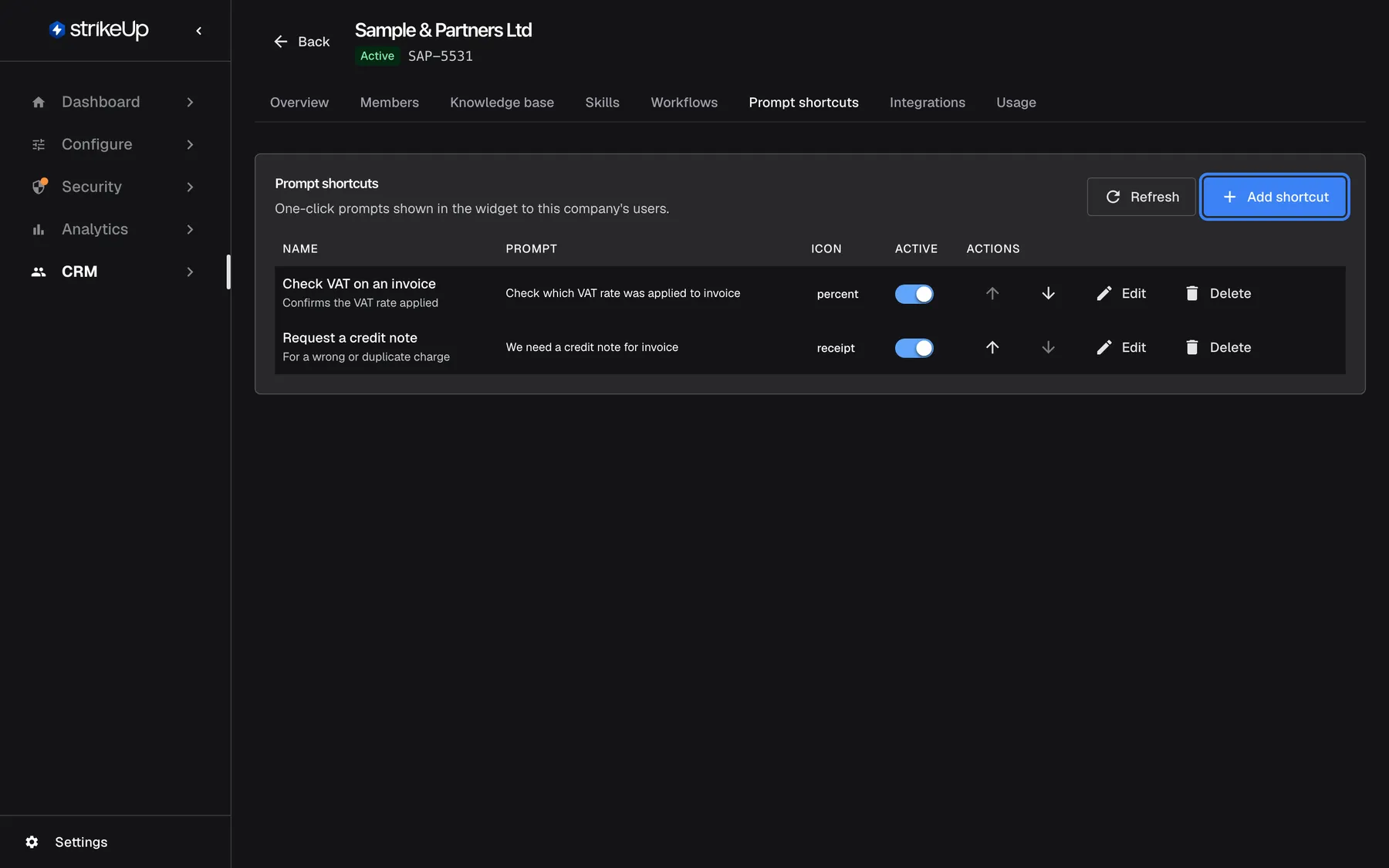Viewport: 1389px width, 868px height.
Task: Click trash icon in Check VAT row
Action: (1192, 293)
